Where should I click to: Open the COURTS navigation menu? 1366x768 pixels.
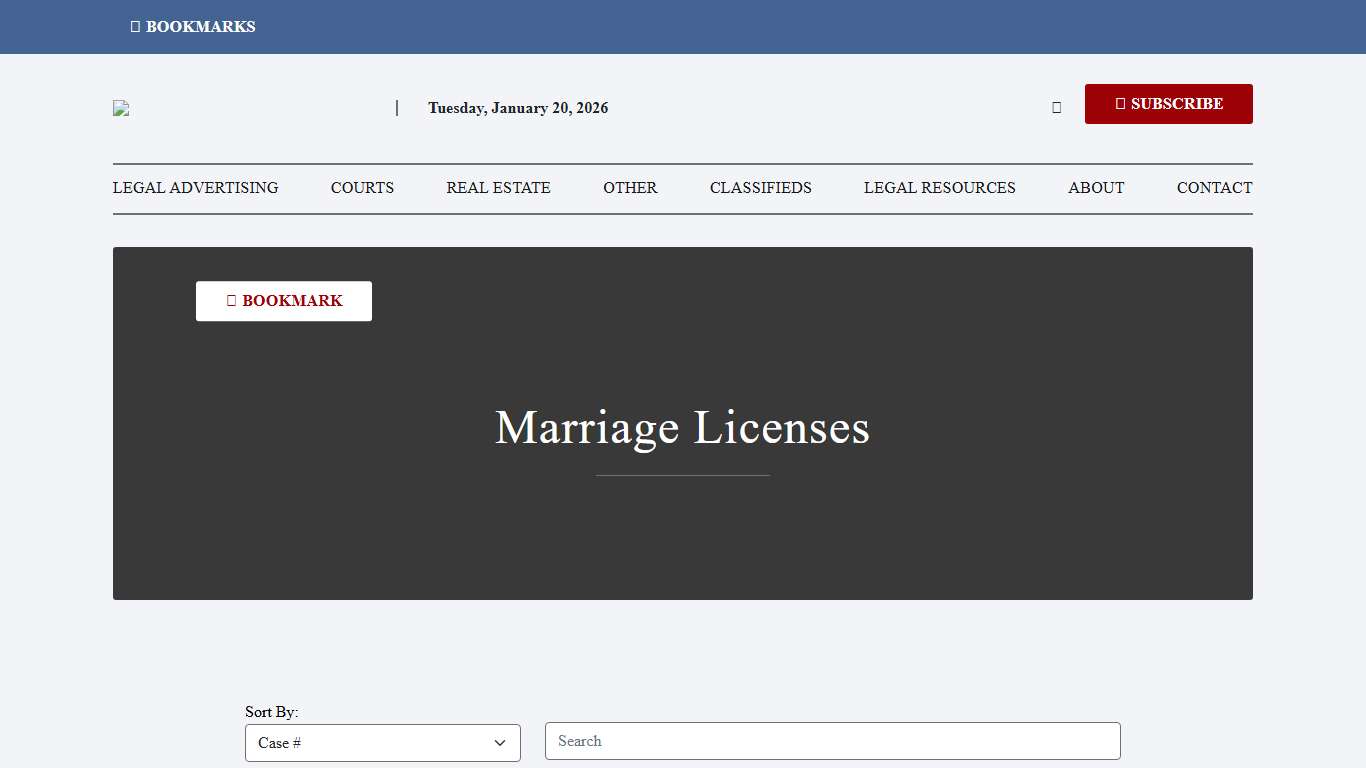pos(362,188)
